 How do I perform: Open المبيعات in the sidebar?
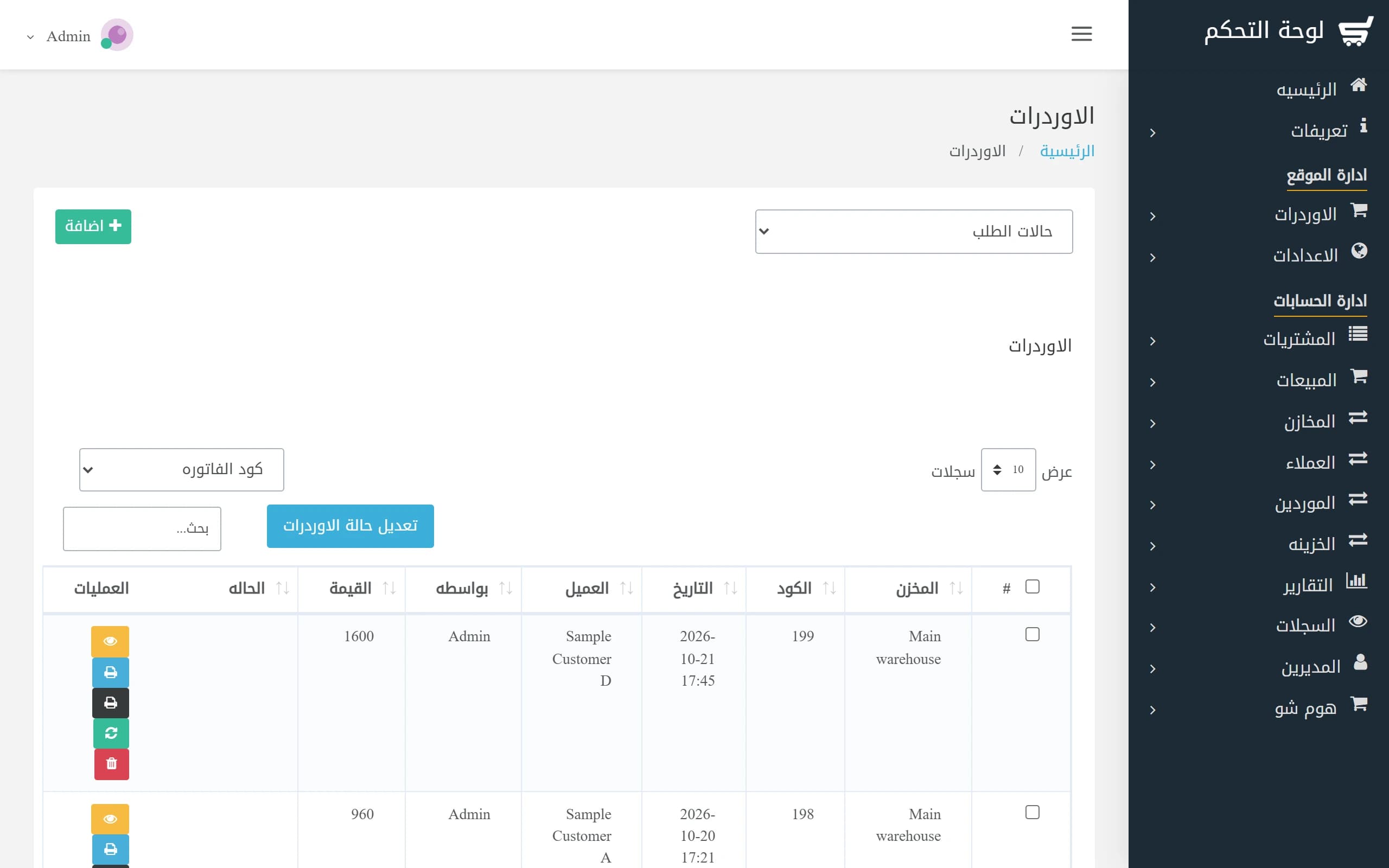(x=1258, y=381)
